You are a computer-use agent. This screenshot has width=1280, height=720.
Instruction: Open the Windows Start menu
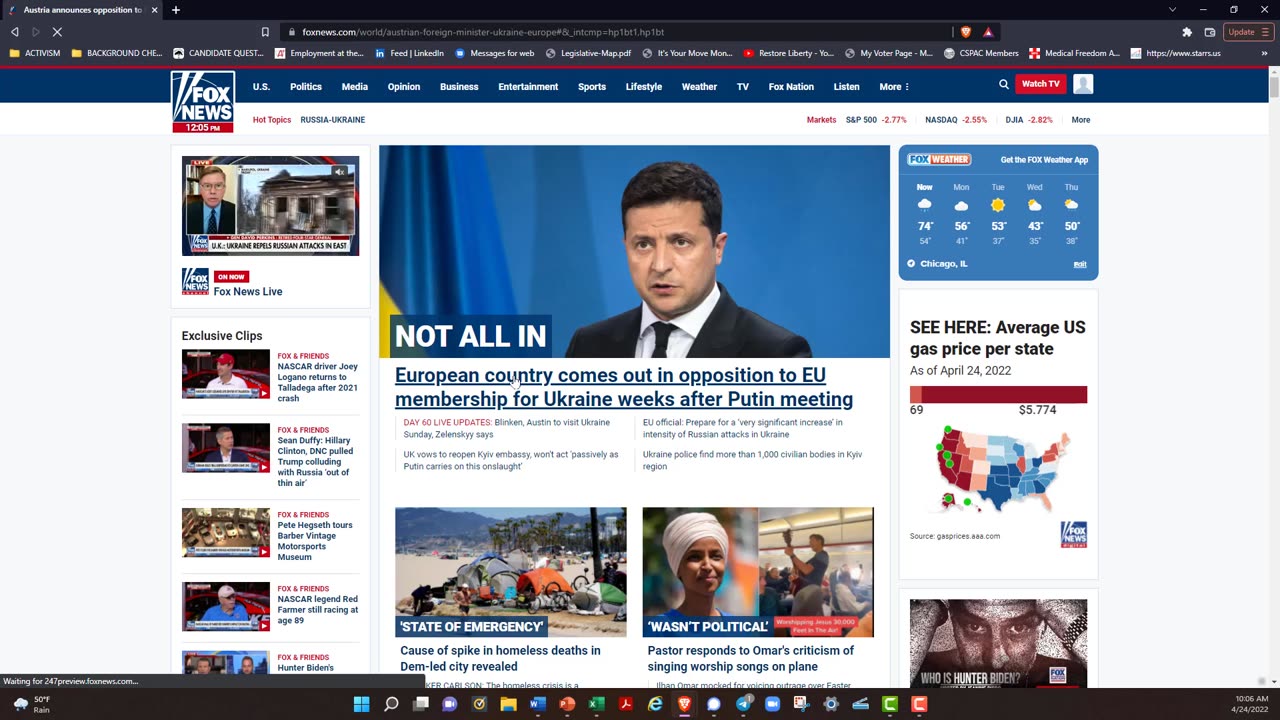(x=361, y=704)
